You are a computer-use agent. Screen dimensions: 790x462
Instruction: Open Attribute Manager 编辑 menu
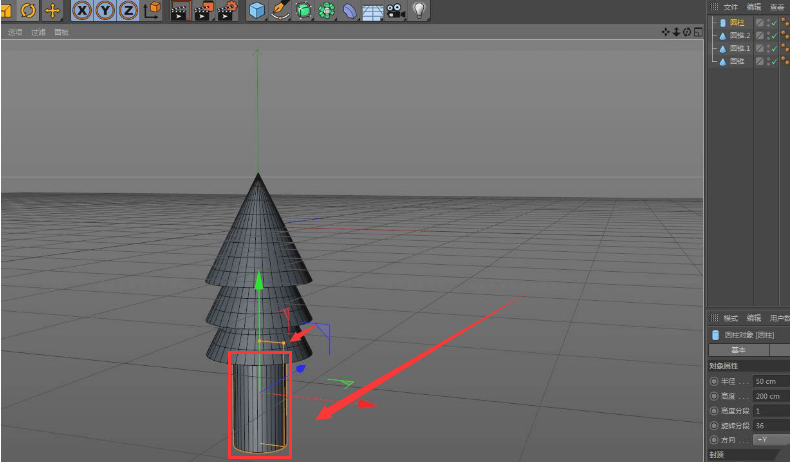click(754, 318)
